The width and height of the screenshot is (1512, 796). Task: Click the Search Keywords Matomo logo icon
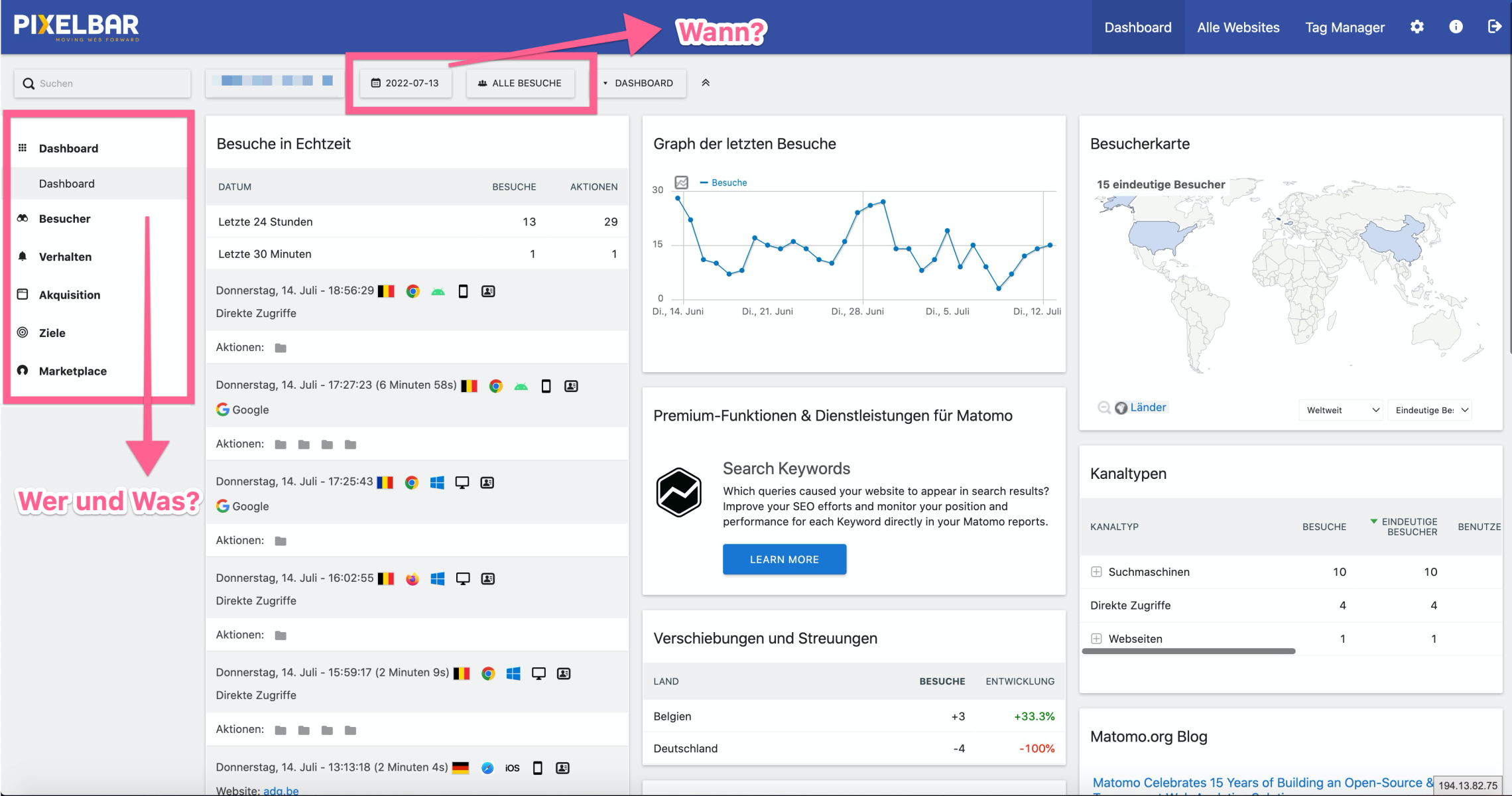[x=678, y=493]
